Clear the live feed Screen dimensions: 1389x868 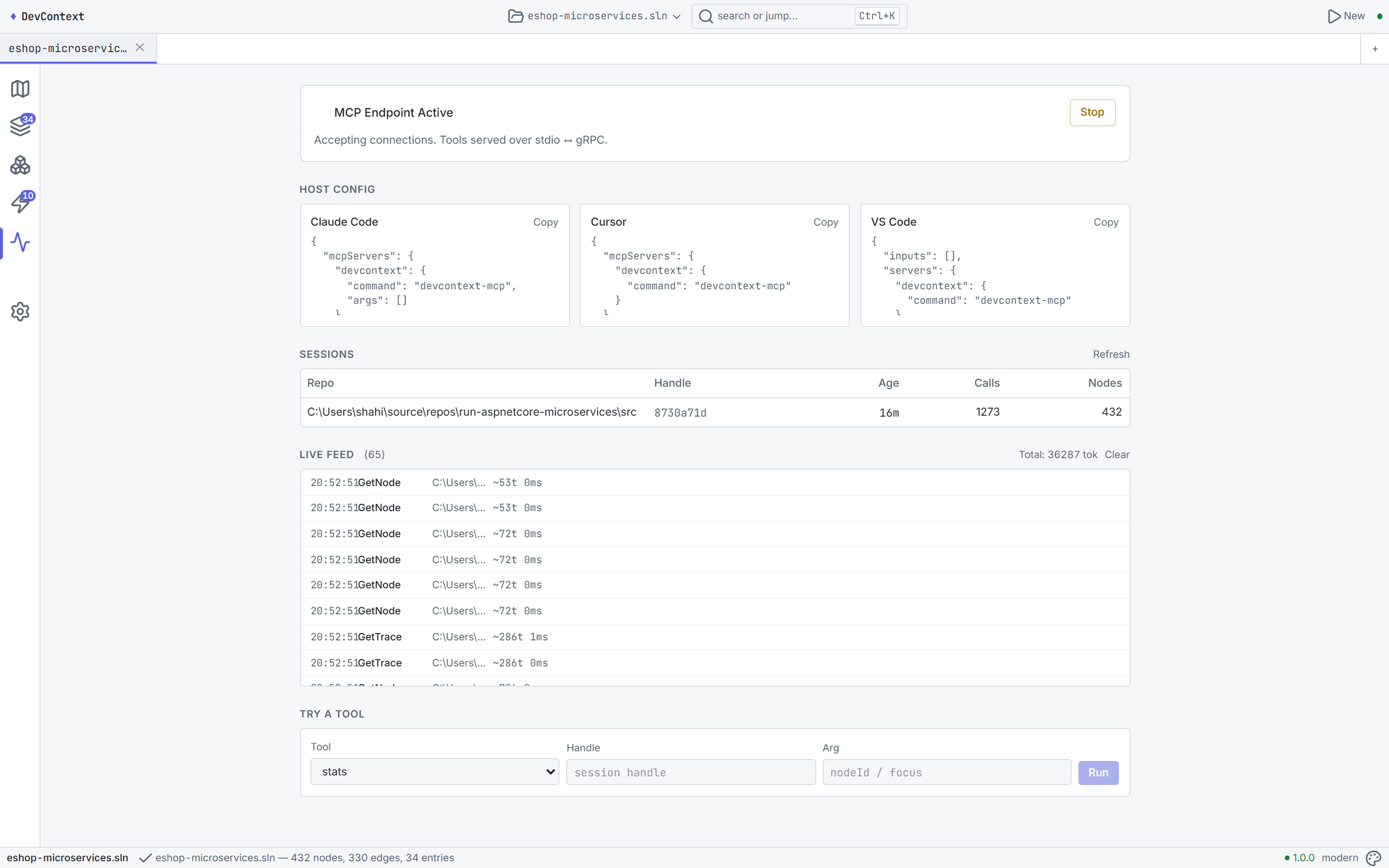point(1117,455)
